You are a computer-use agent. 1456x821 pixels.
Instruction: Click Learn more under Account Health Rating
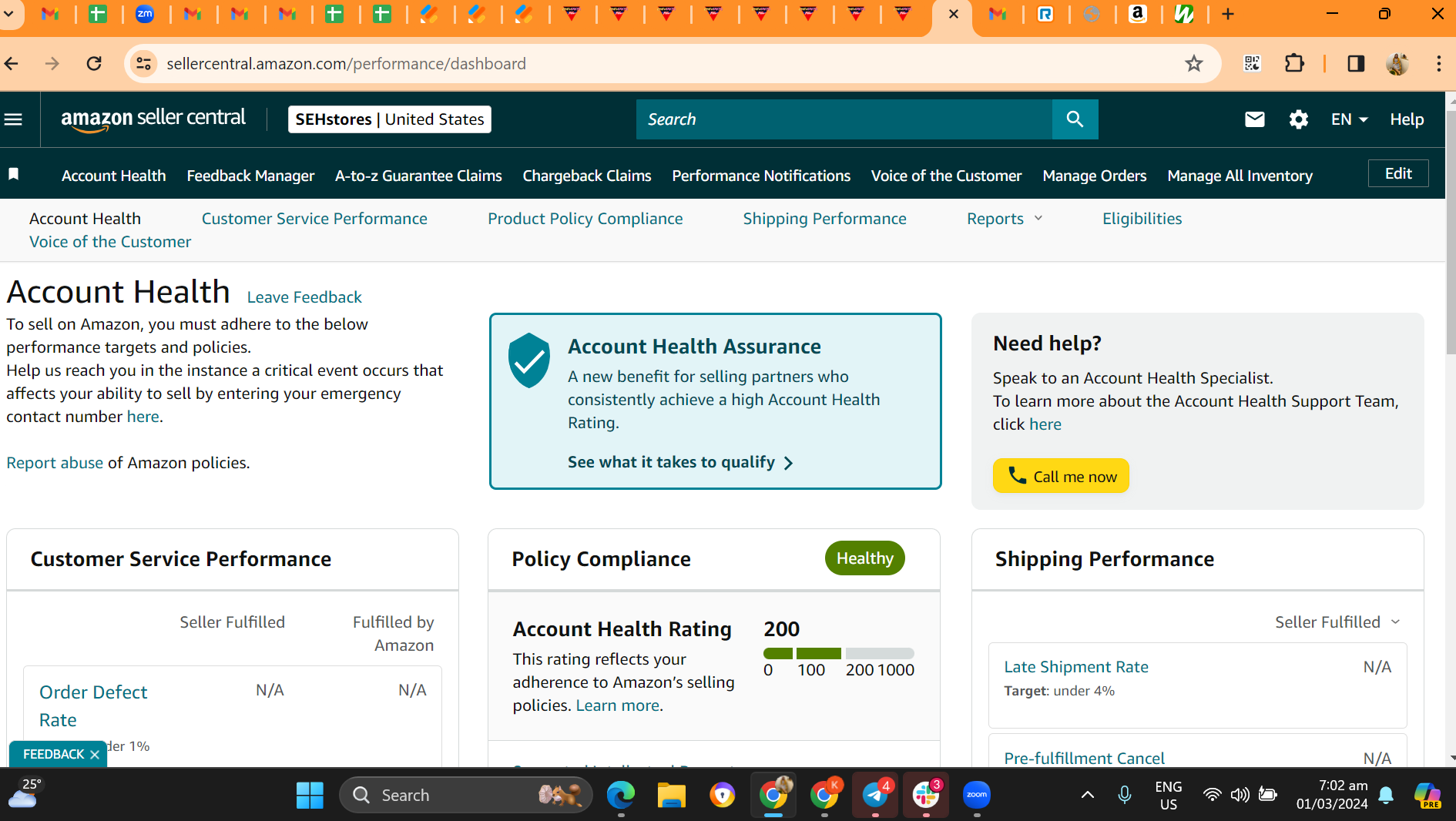click(618, 705)
